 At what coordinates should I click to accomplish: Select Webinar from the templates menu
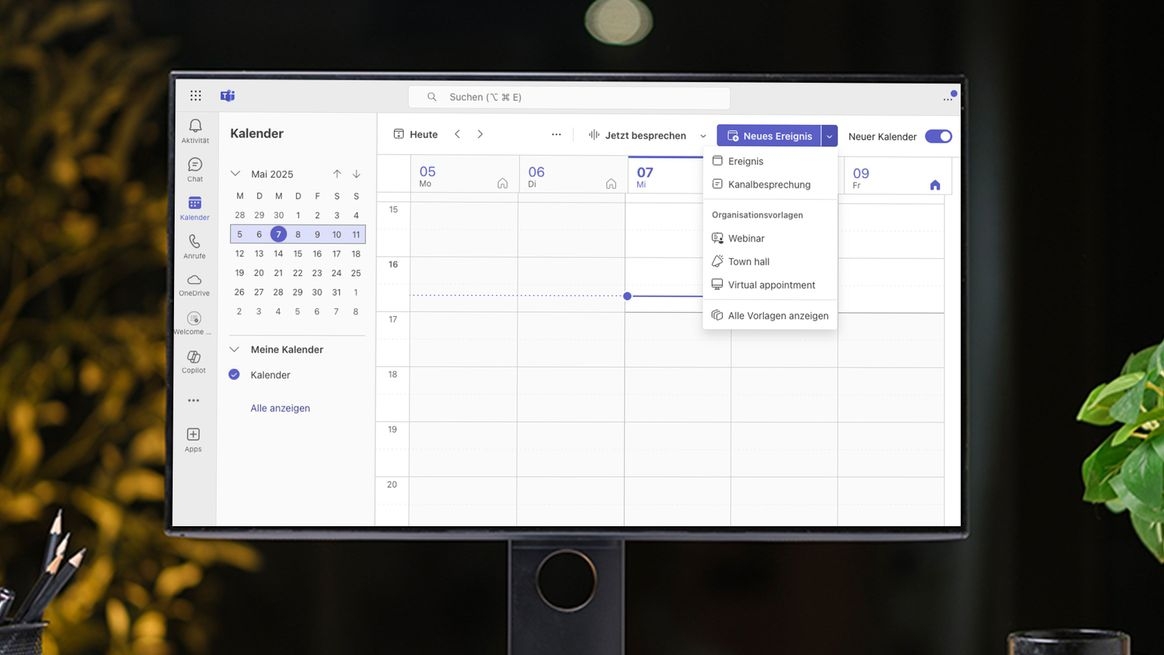pyautogui.click(x=746, y=238)
